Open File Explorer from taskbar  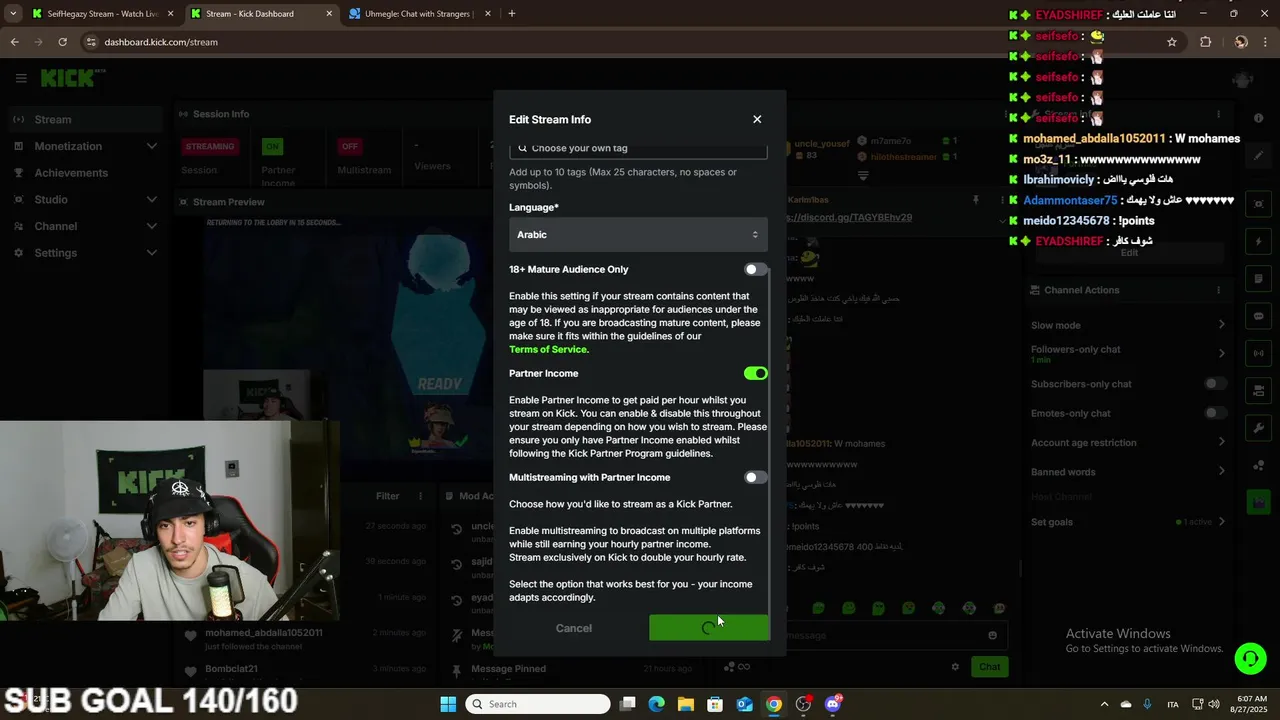(x=686, y=704)
